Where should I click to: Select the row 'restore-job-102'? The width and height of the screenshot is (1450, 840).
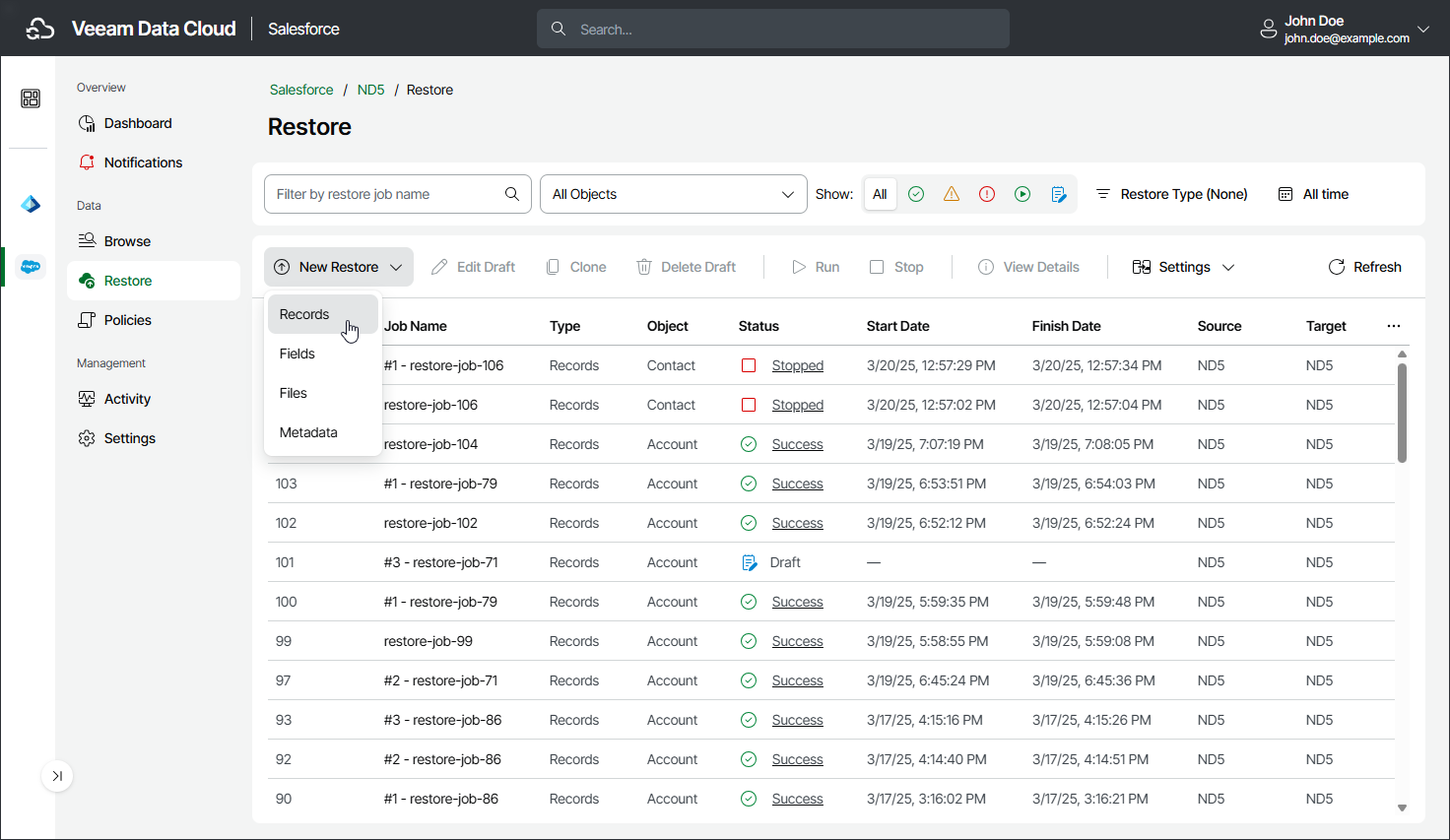(830, 523)
